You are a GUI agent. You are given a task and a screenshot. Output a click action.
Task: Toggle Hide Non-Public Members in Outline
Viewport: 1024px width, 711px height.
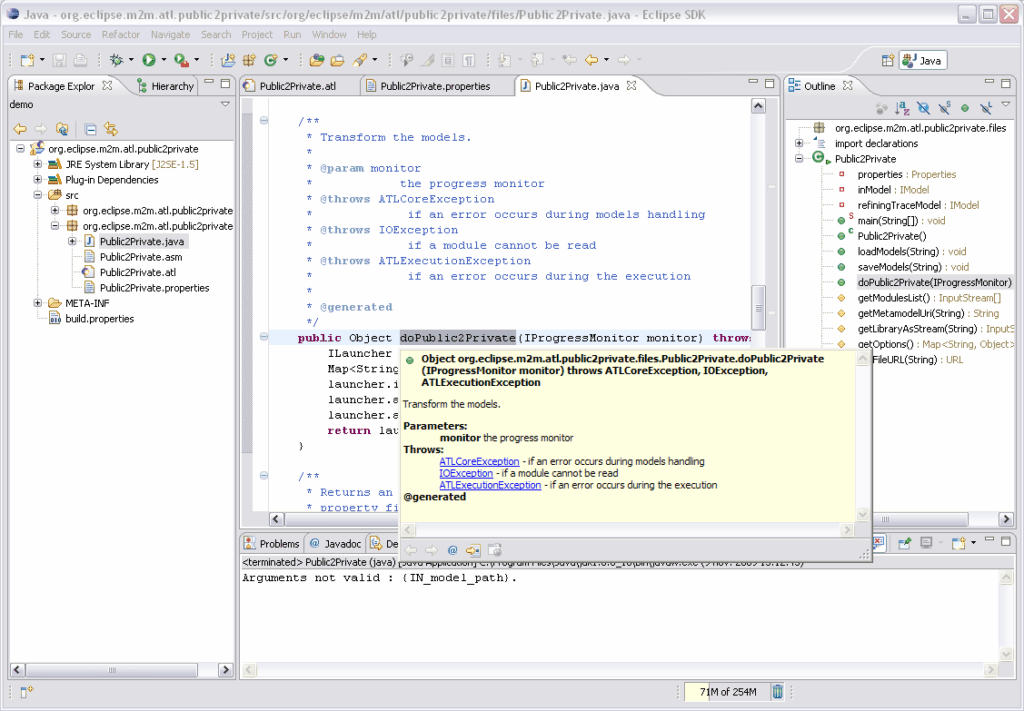(x=965, y=107)
